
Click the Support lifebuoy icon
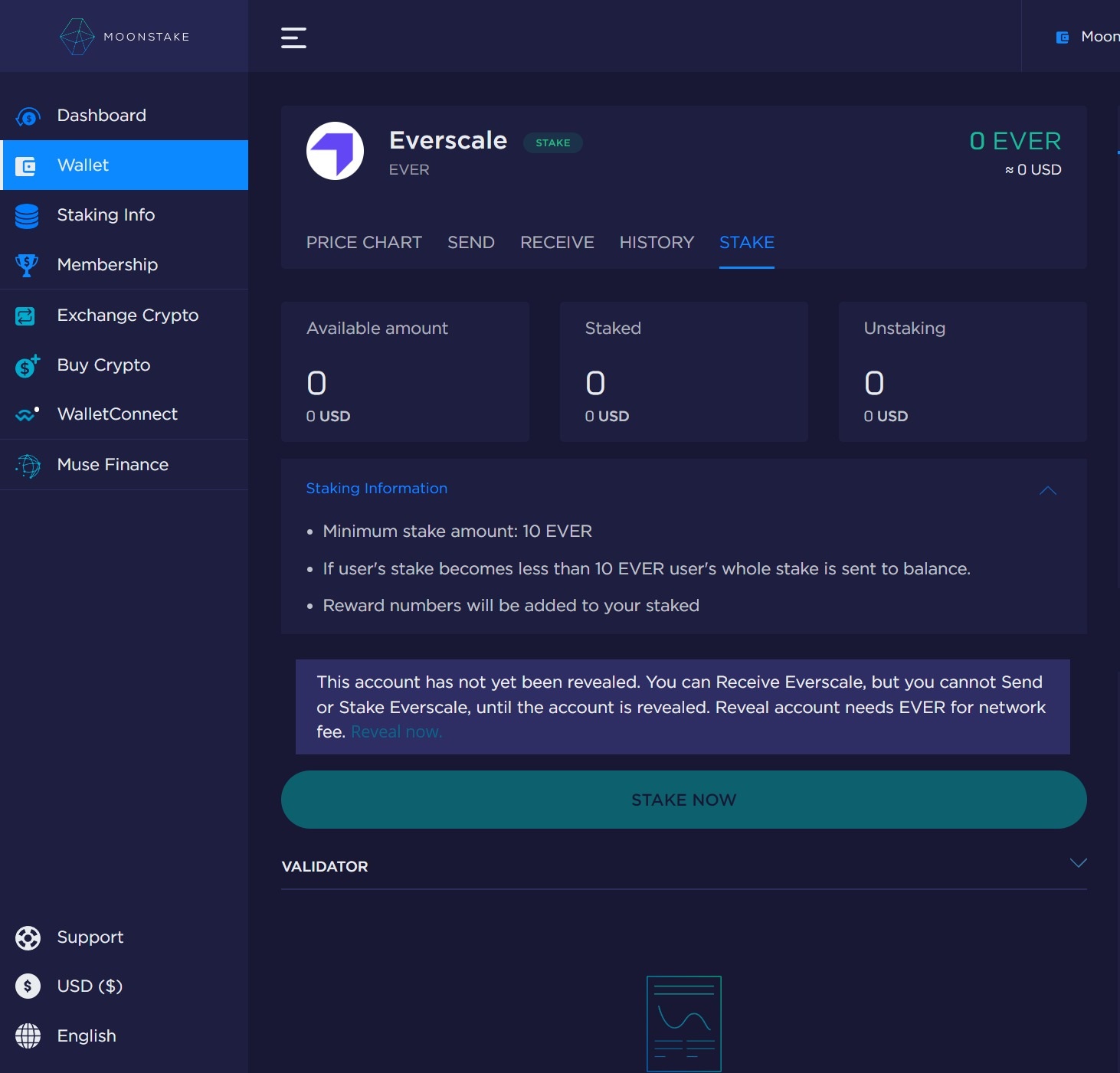[x=28, y=937]
